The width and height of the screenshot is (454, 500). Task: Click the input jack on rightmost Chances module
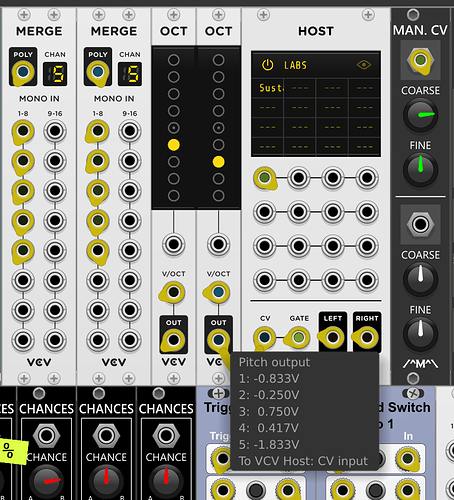(x=166, y=435)
